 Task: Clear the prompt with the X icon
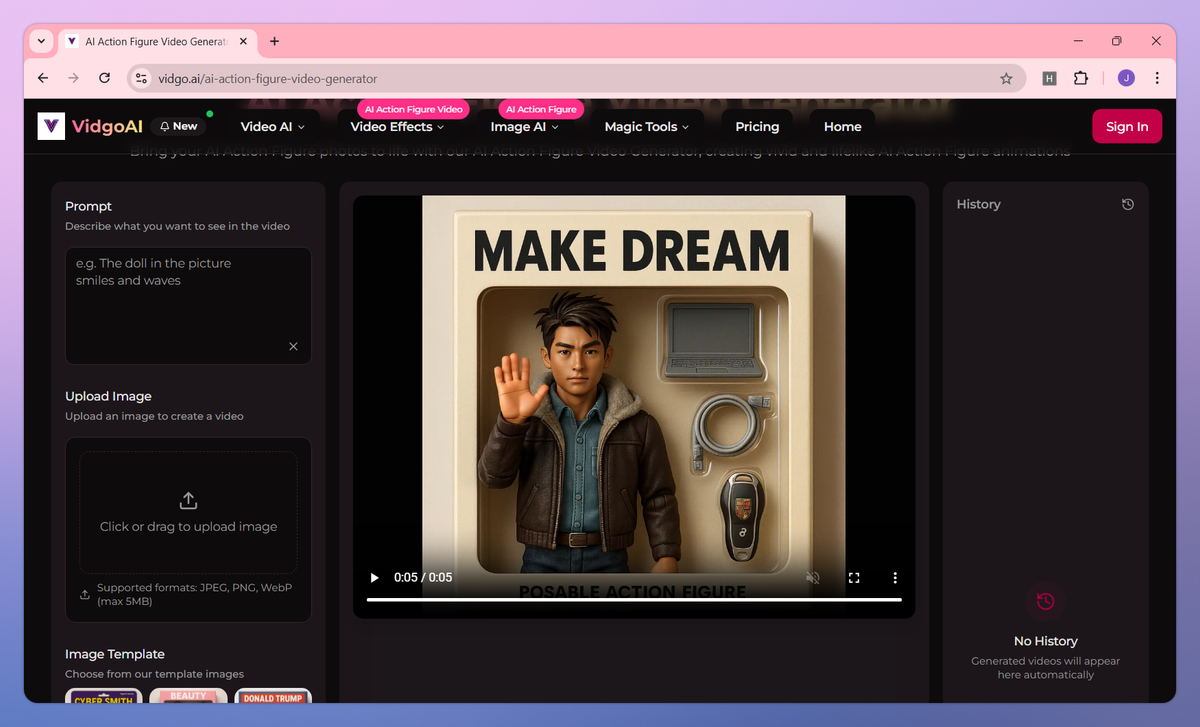[293, 346]
